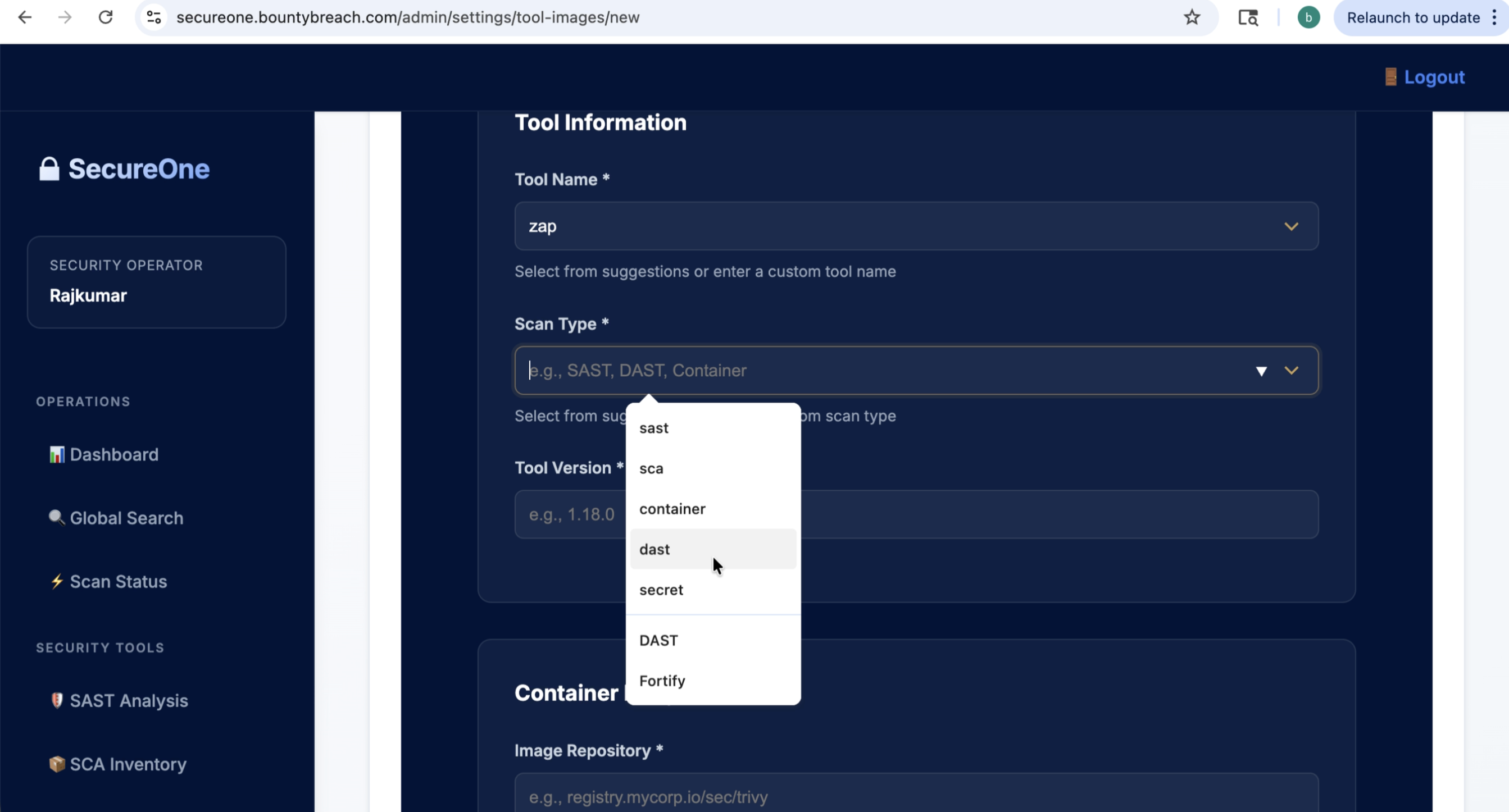Expand Tool Name chevron arrow
Image resolution: width=1509 pixels, height=812 pixels.
tap(1291, 226)
